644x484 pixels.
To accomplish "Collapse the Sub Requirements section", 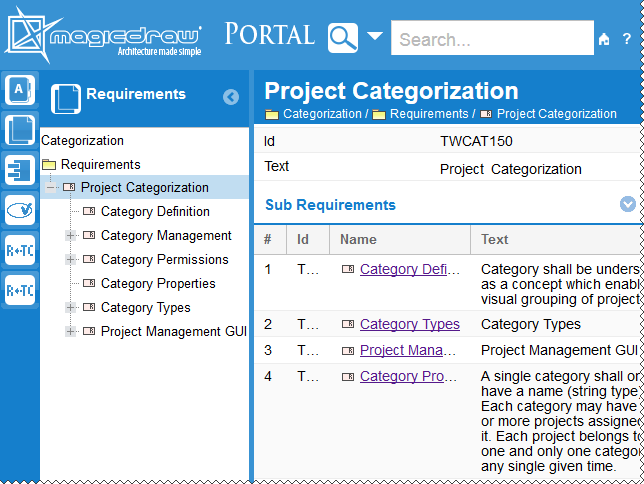I will [628, 204].
